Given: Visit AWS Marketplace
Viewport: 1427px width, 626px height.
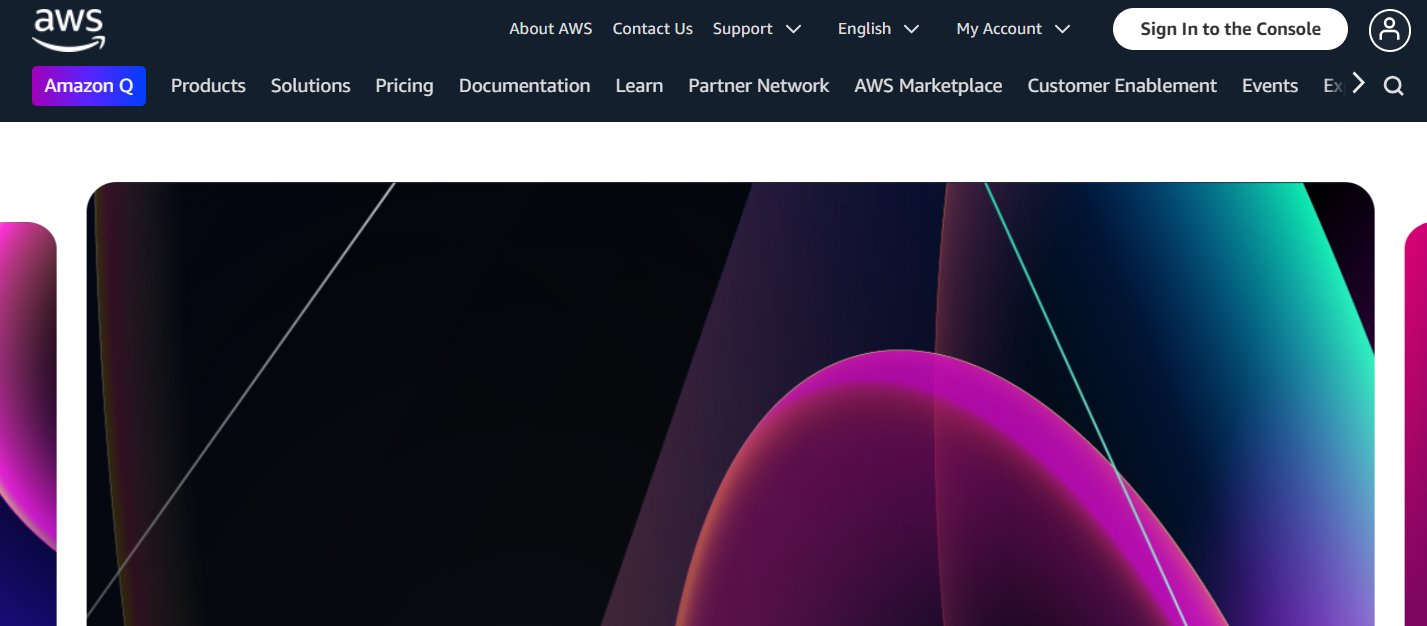Looking at the screenshot, I should (928, 86).
